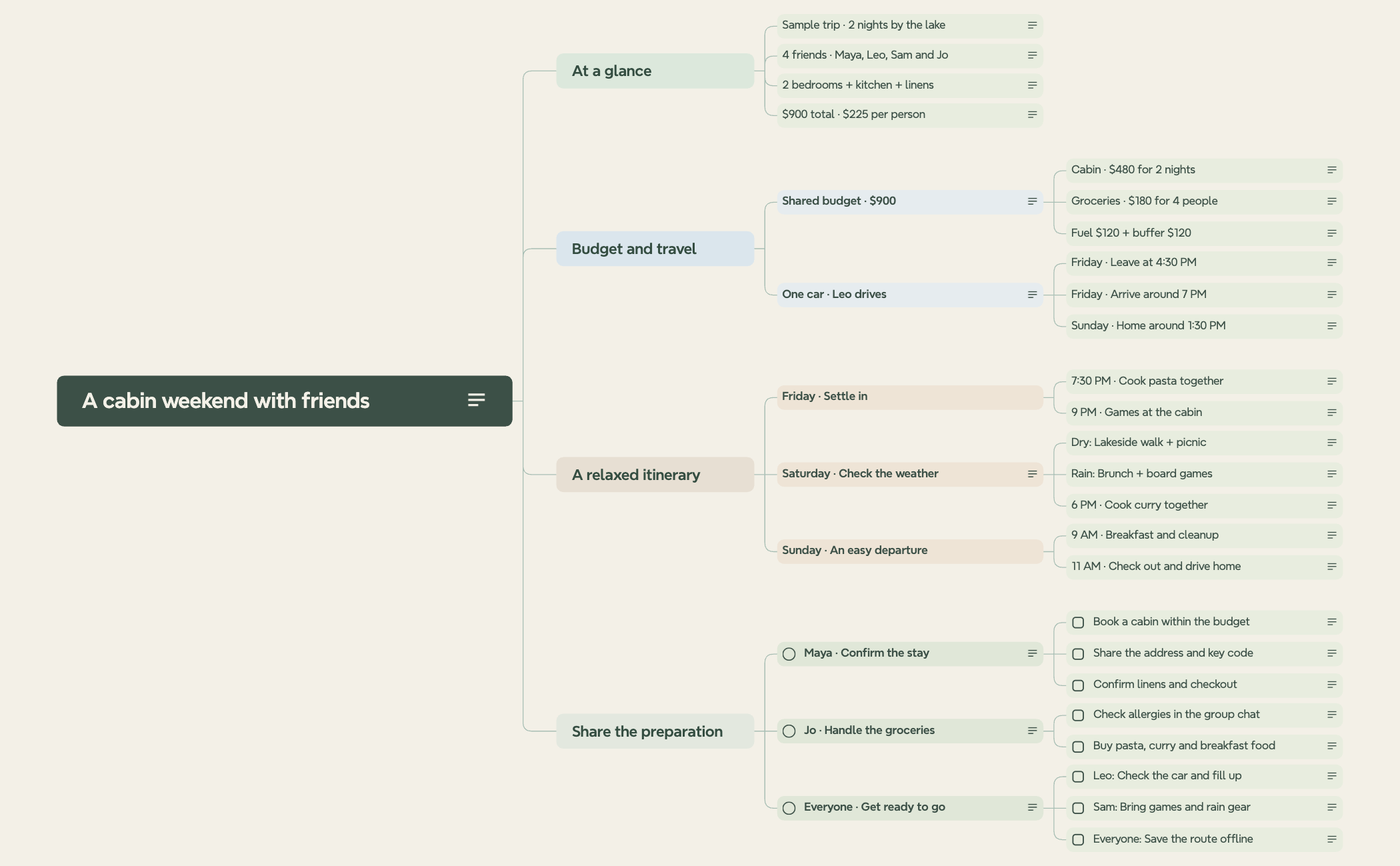Check Leo: Check the car and fill up
The height and width of the screenshot is (866, 1400).
pos(1078,777)
